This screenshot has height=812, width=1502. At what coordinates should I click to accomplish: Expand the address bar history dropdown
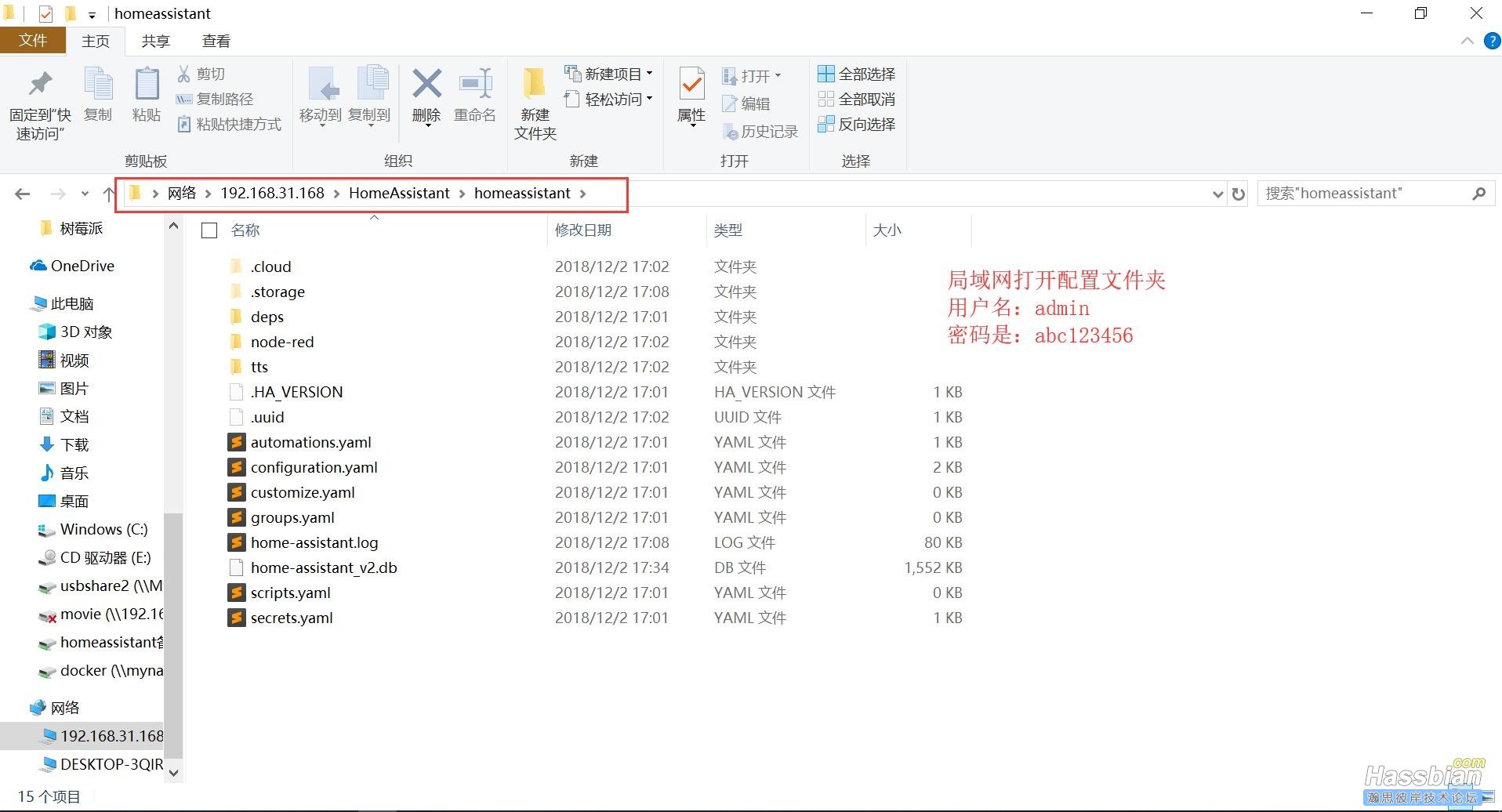pos(1217,194)
